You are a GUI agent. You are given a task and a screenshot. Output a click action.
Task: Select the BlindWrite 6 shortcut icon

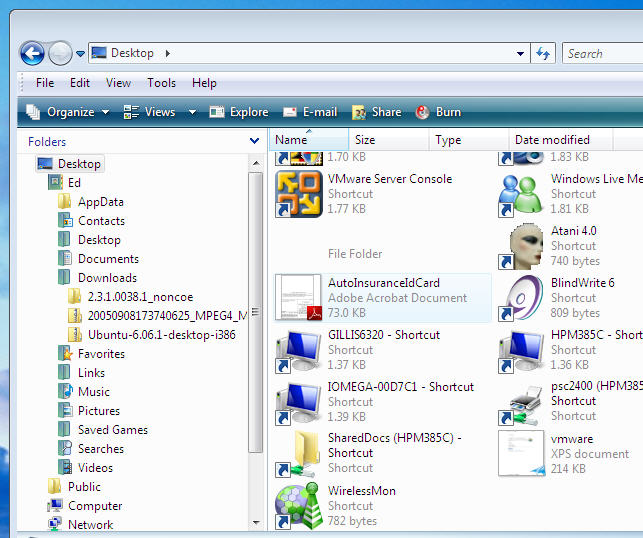[522, 298]
